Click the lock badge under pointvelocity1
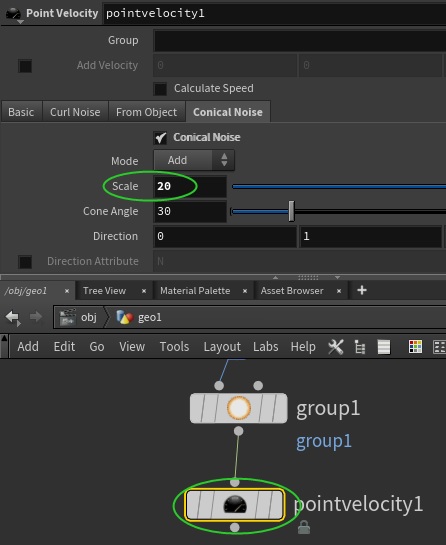The image size is (446, 545). (x=304, y=527)
